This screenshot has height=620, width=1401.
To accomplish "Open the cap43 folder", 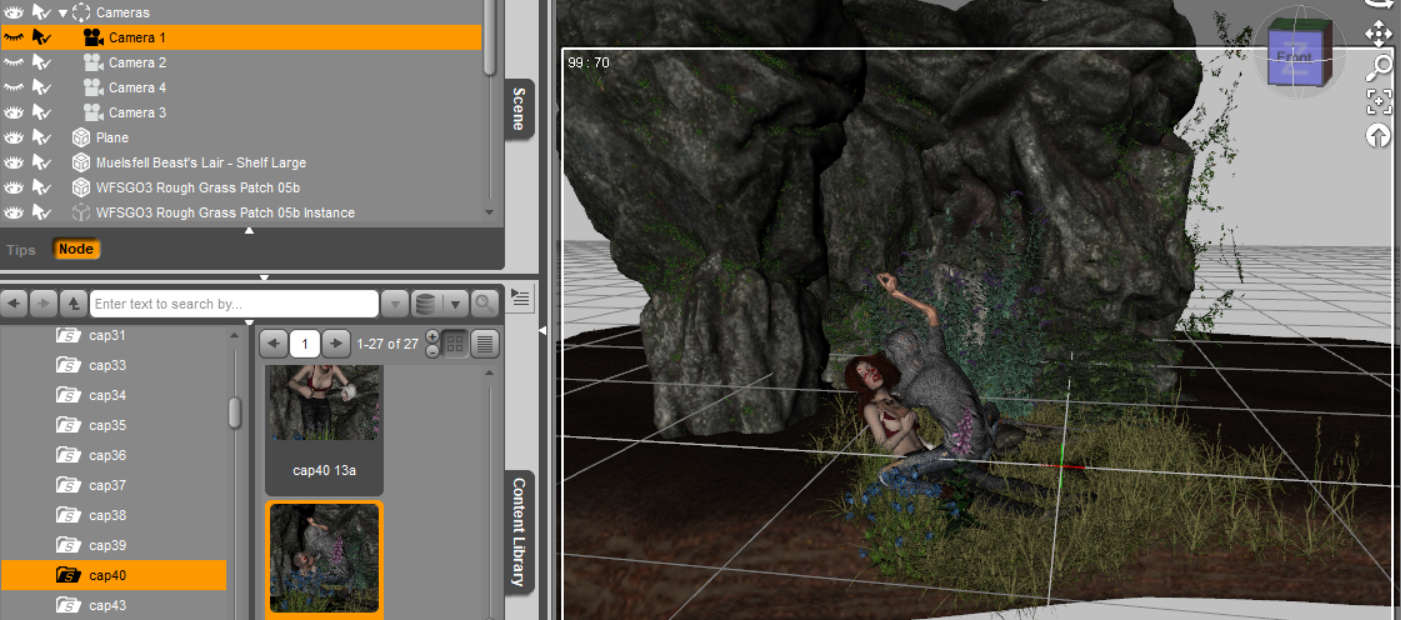I will [x=107, y=606].
